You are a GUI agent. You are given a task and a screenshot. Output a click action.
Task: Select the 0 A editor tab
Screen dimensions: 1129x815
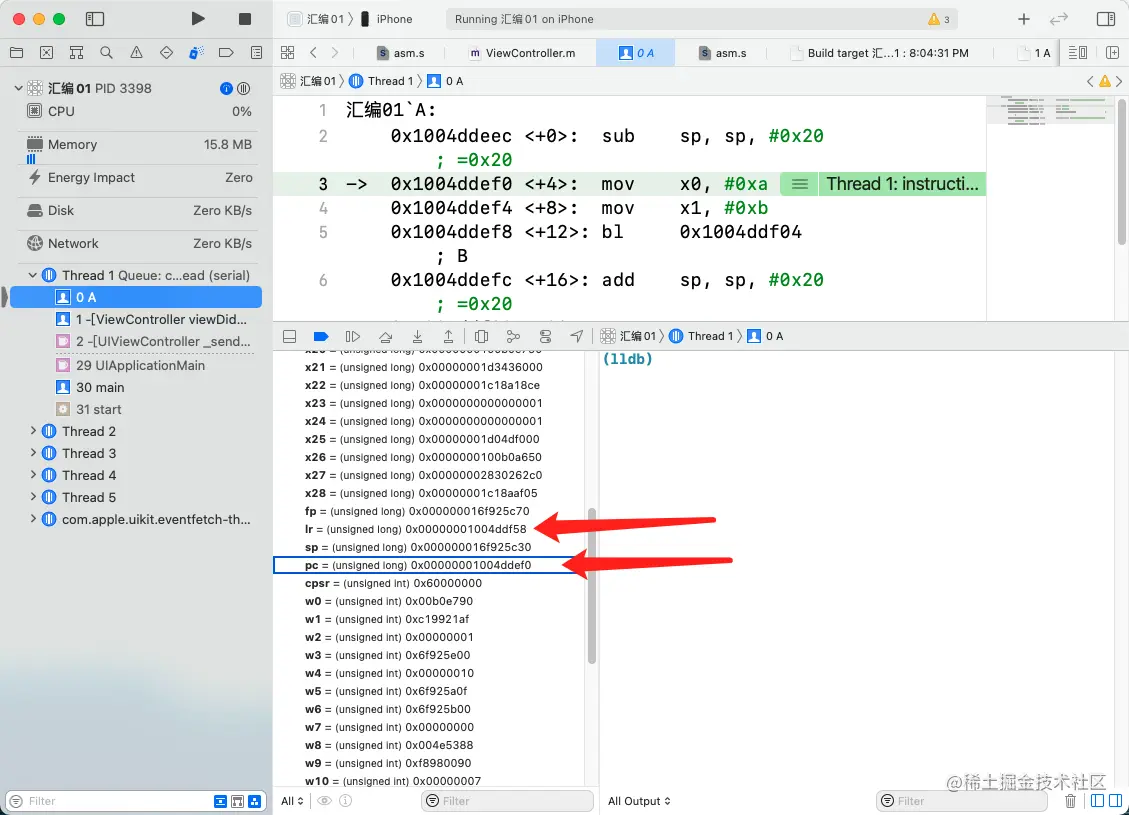[636, 53]
